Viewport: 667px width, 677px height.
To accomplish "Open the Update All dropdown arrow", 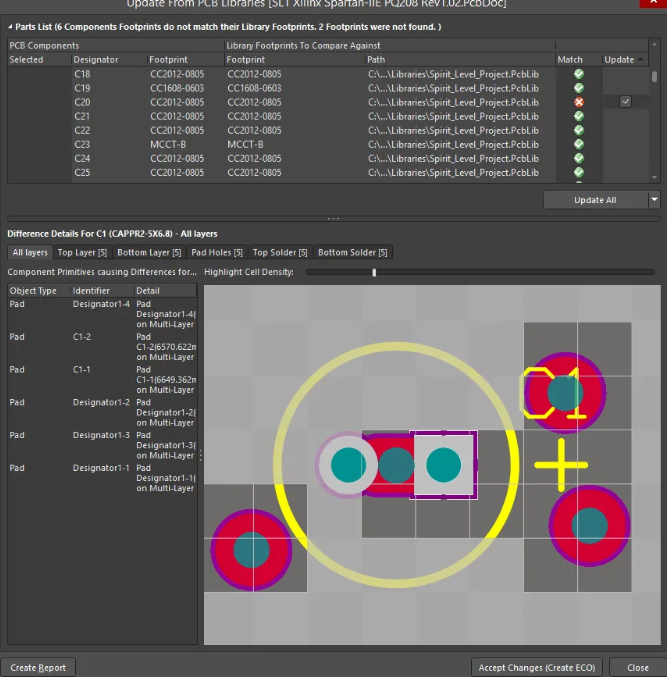I will (654, 200).
